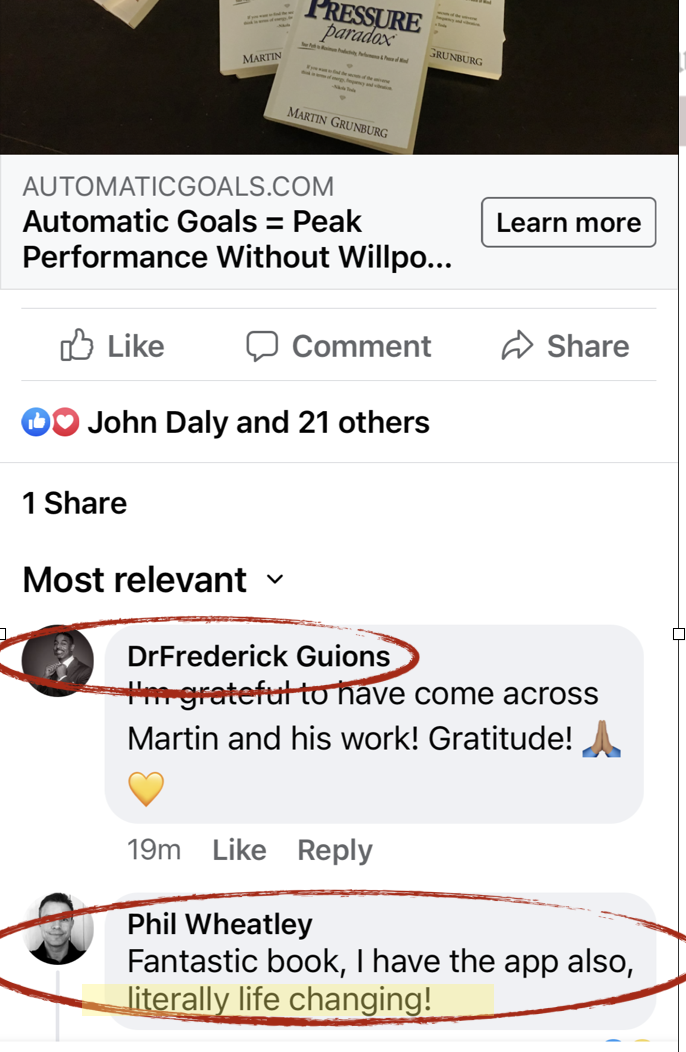Click the blue like reaction icon

pyautogui.click(x=36, y=422)
